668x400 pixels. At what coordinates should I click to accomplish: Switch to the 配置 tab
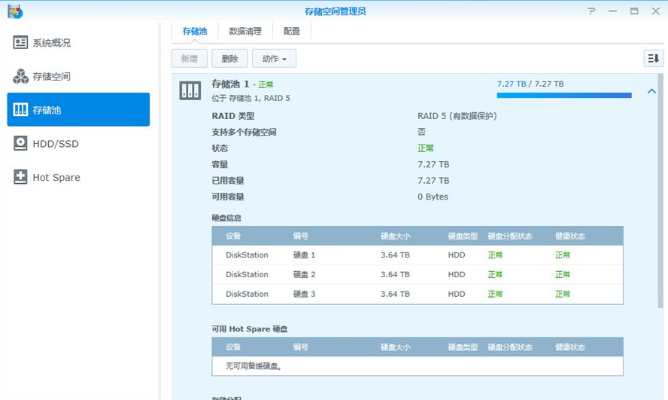(x=292, y=31)
